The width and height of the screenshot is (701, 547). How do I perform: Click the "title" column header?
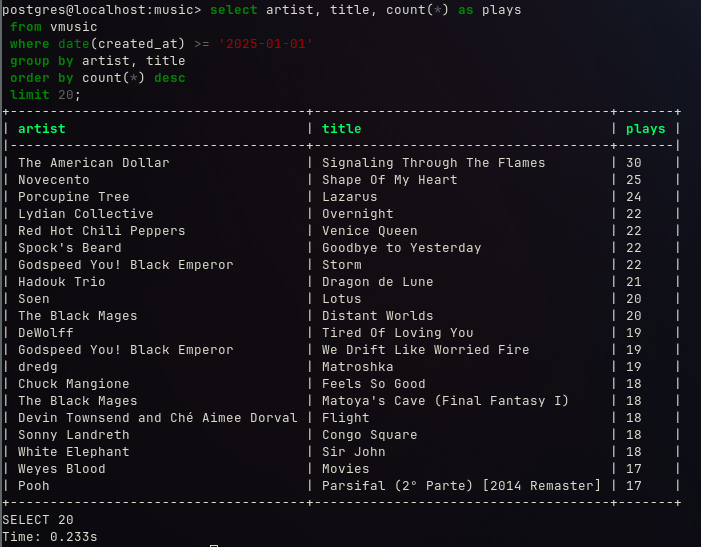[341, 129]
